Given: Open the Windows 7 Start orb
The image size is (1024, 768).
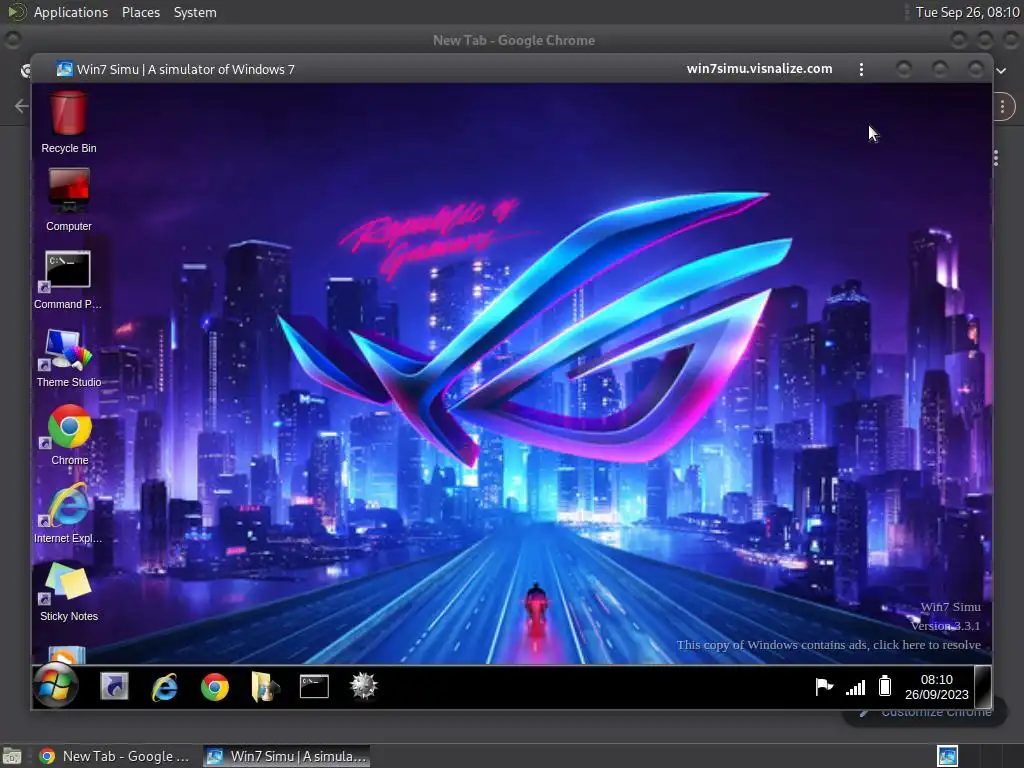Looking at the screenshot, I should click(x=56, y=686).
